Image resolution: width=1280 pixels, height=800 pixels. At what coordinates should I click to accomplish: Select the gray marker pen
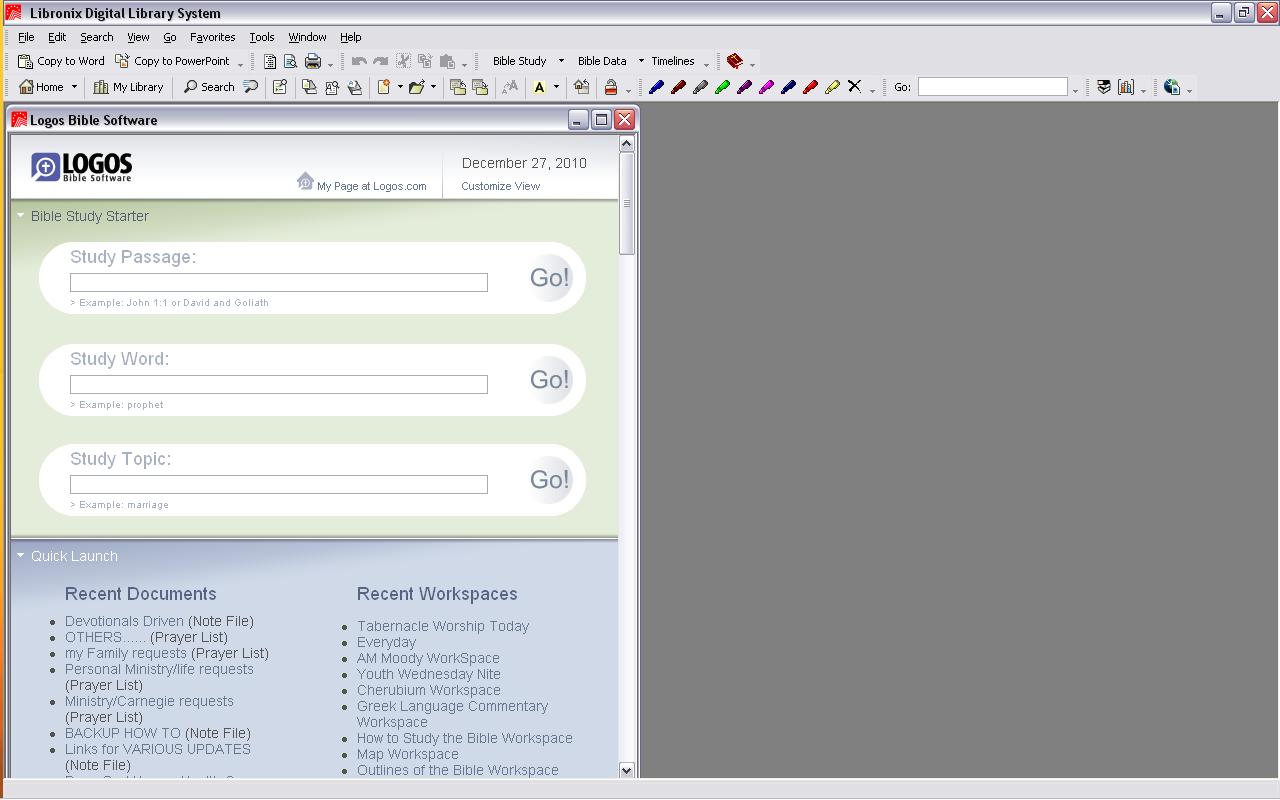click(700, 87)
